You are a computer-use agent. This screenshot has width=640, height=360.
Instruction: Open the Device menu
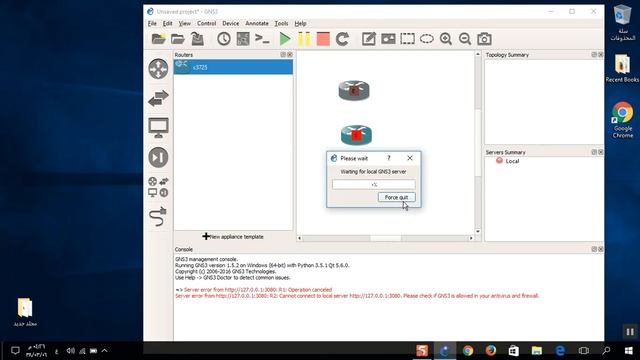pos(231,24)
